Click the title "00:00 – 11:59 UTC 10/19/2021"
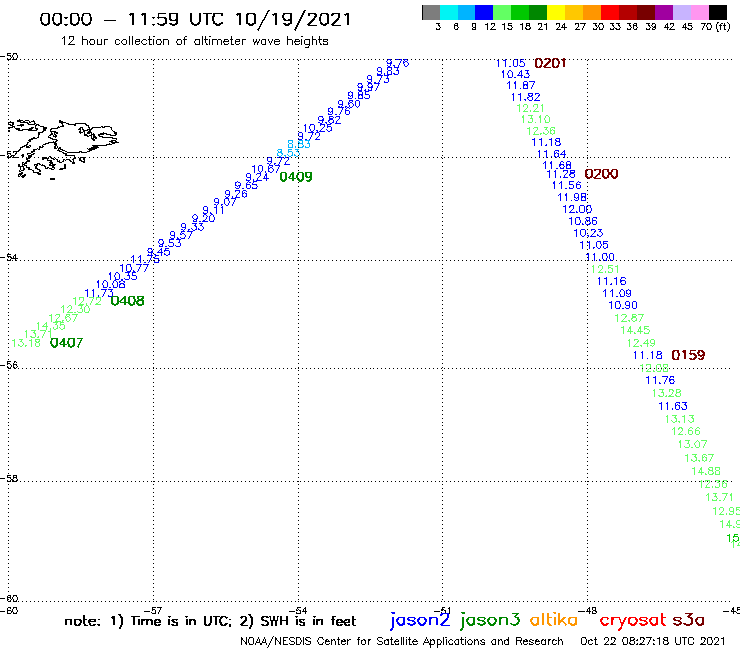 pos(195,19)
